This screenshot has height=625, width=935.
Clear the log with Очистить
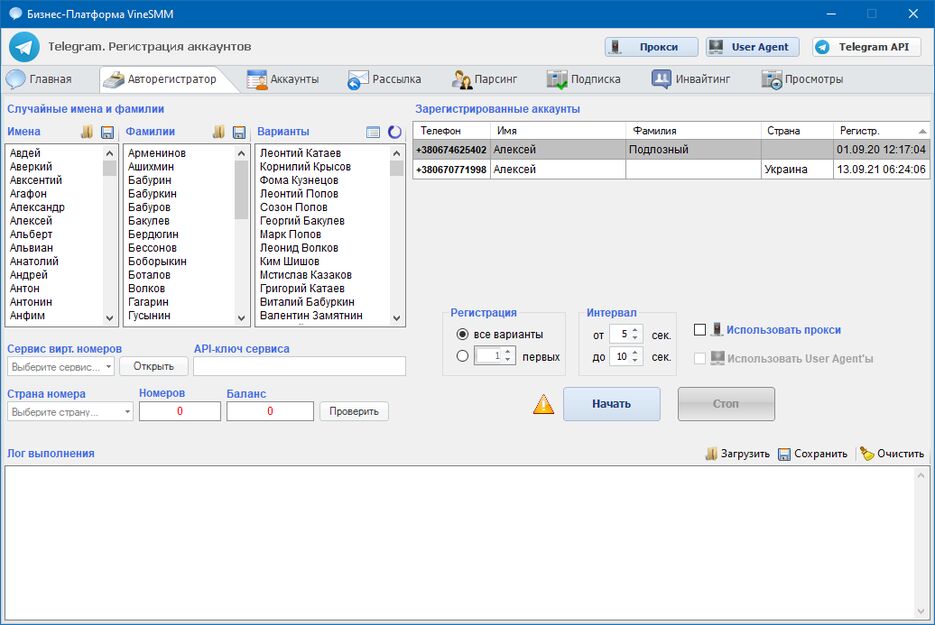click(892, 454)
